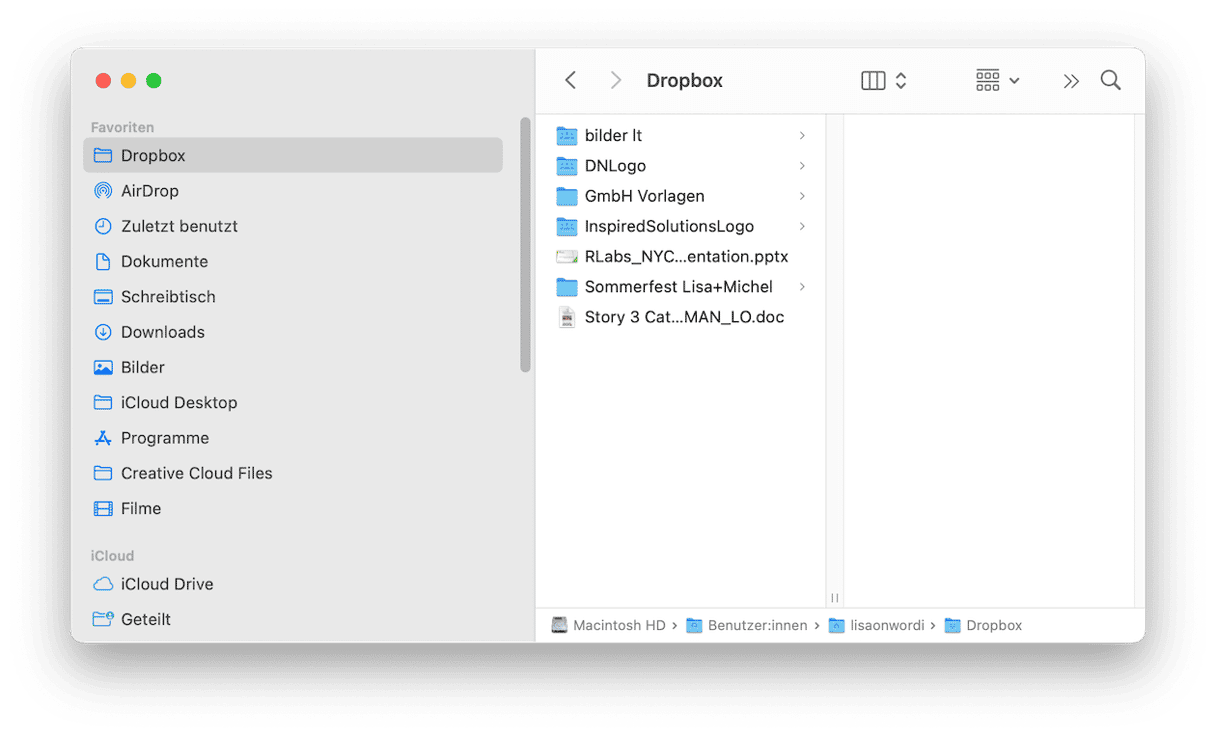1216x736 pixels.
Task: Click the Dropbox folder icon in sidebar
Action: [x=102, y=155]
